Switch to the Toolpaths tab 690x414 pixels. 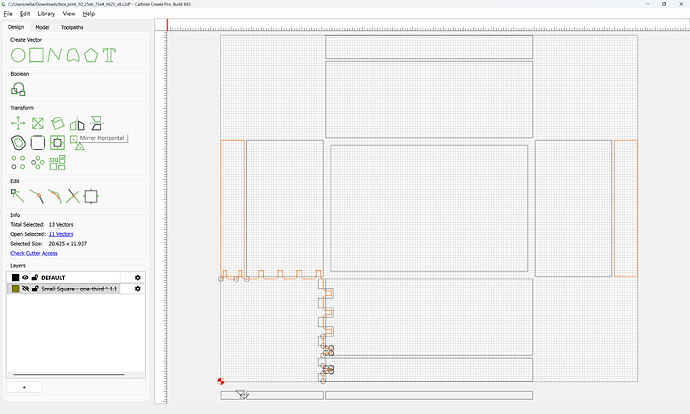pyautogui.click(x=72, y=27)
